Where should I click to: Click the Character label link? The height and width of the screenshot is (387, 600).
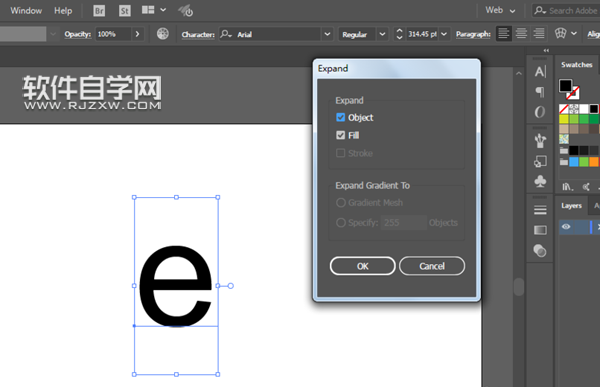coord(198,34)
